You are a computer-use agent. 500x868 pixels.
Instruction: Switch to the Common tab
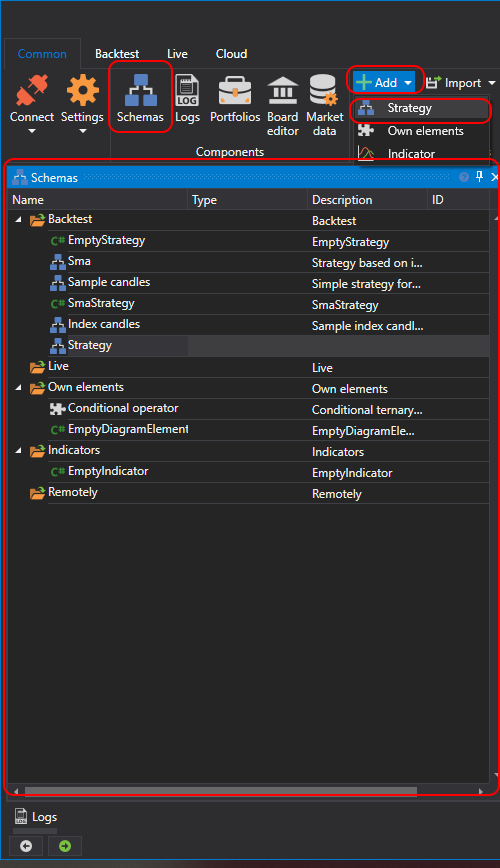(x=42, y=54)
